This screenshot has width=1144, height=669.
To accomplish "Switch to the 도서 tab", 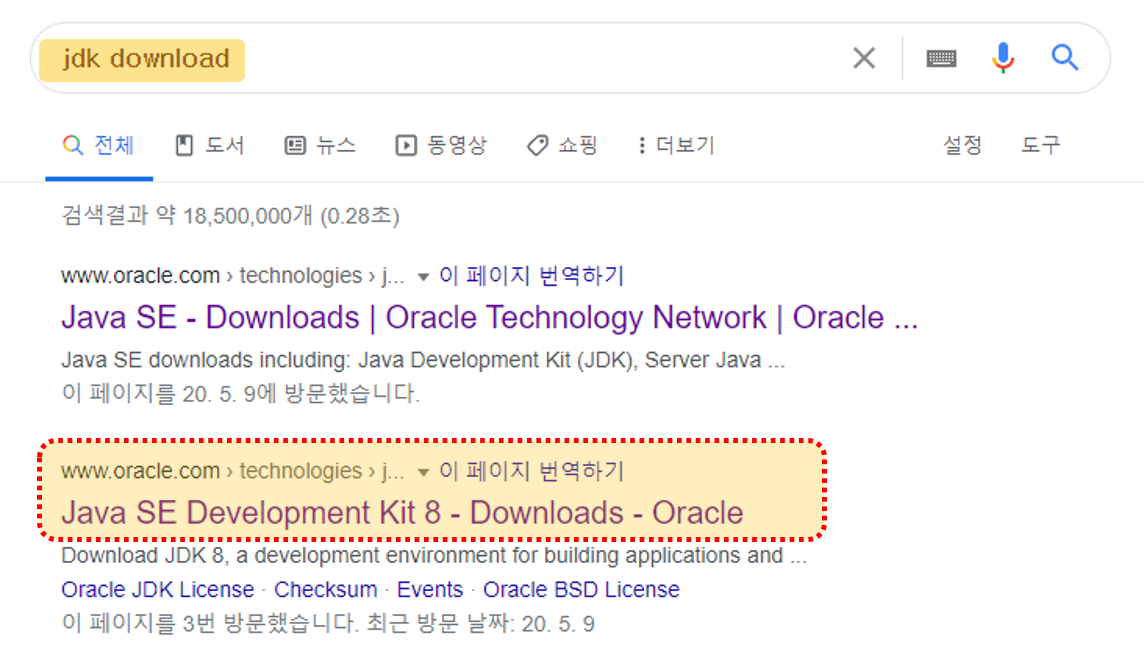I will tap(210, 145).
